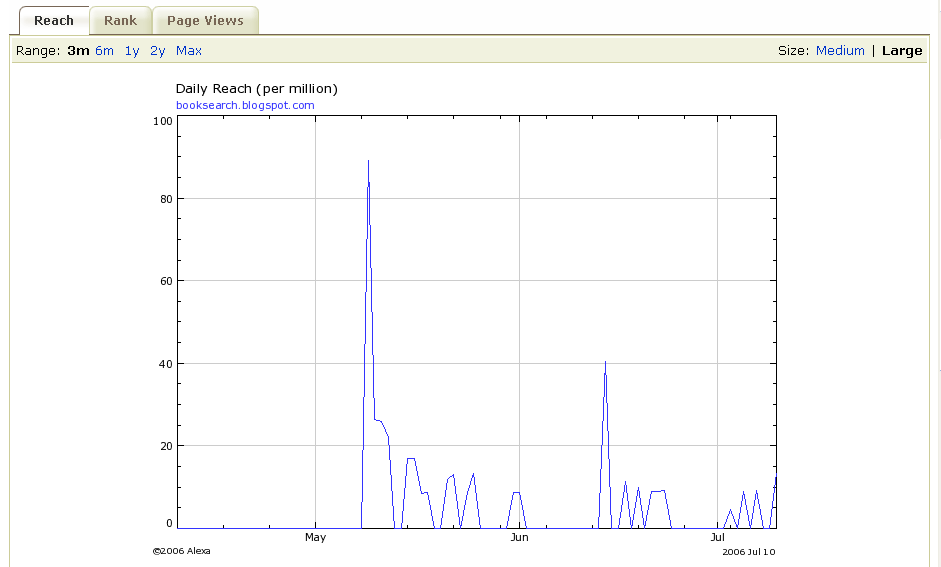
Task: Choose the 1y range option
Action: pyautogui.click(x=132, y=51)
